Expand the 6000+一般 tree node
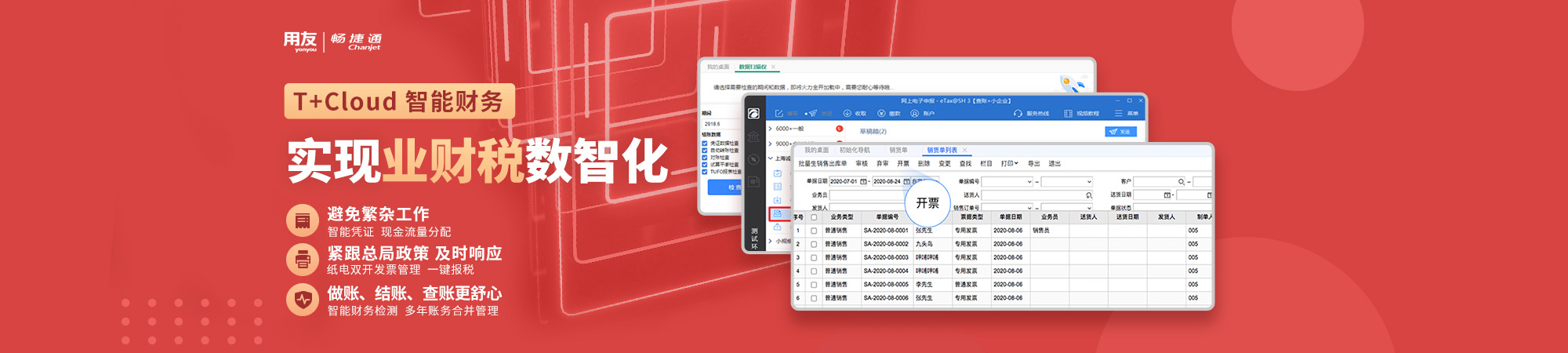Viewport: 1568px width, 353px height. pos(770,129)
